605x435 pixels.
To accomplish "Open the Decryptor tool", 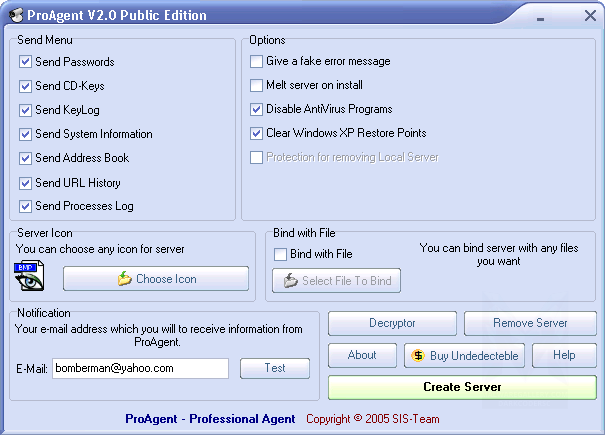I will pyautogui.click(x=392, y=324).
